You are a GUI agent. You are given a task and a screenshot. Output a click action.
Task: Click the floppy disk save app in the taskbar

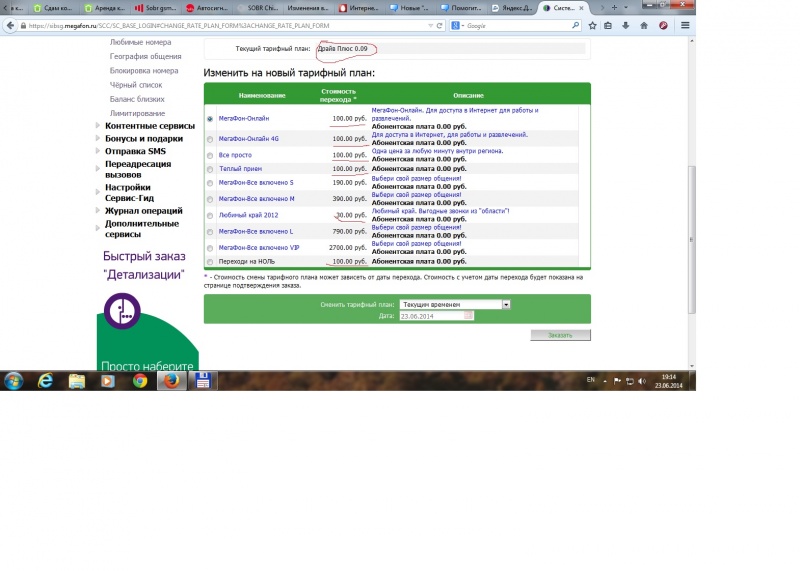point(203,381)
